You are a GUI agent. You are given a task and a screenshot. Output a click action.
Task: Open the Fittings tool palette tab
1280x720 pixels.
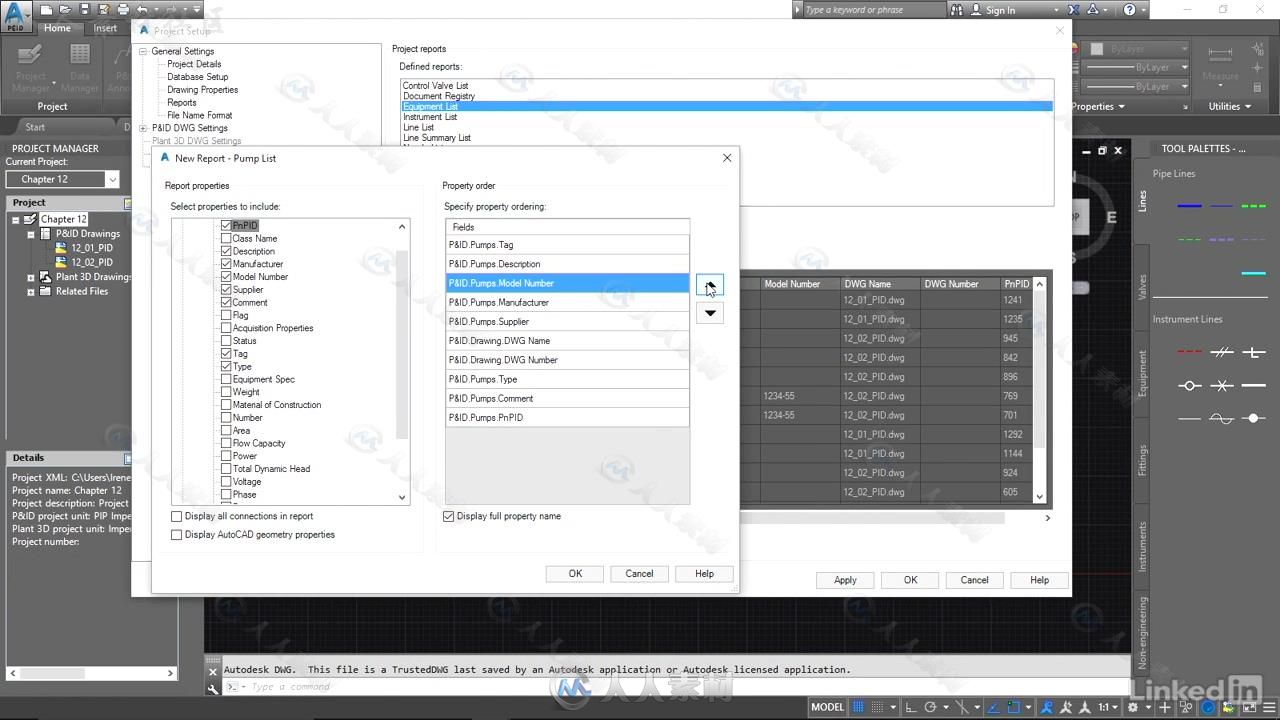pyautogui.click(x=1142, y=461)
